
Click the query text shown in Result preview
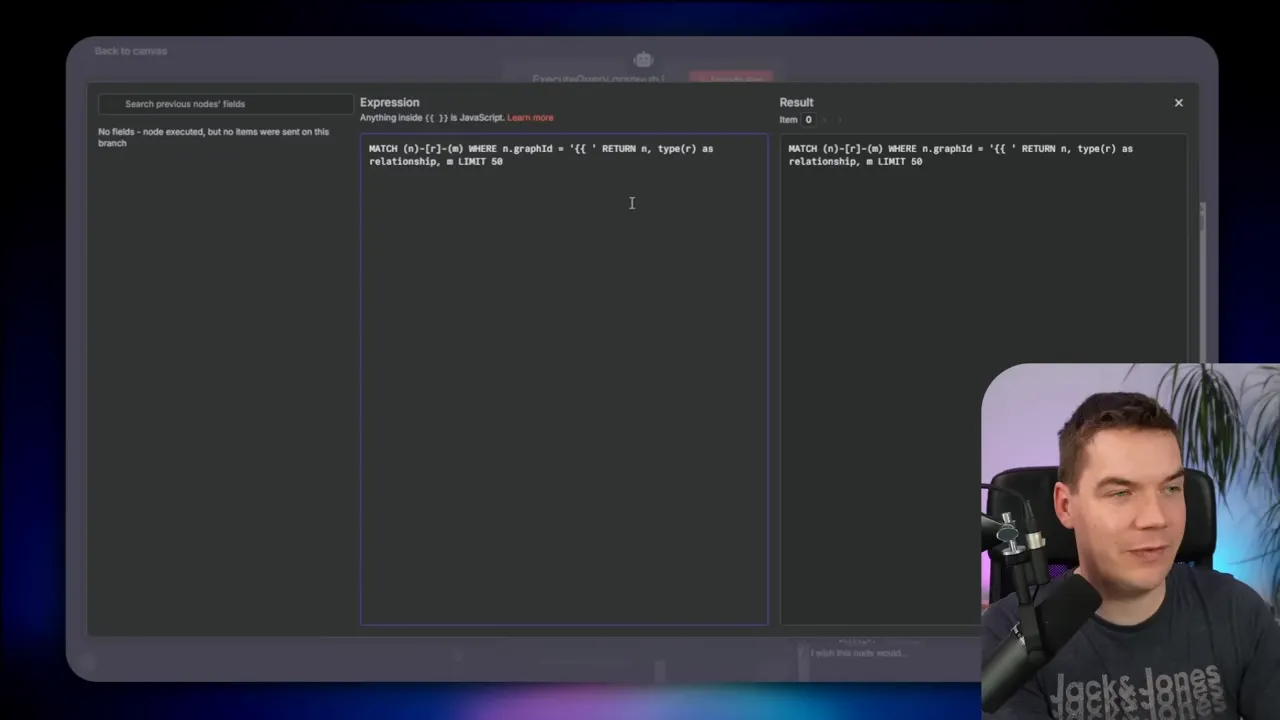tap(960, 155)
